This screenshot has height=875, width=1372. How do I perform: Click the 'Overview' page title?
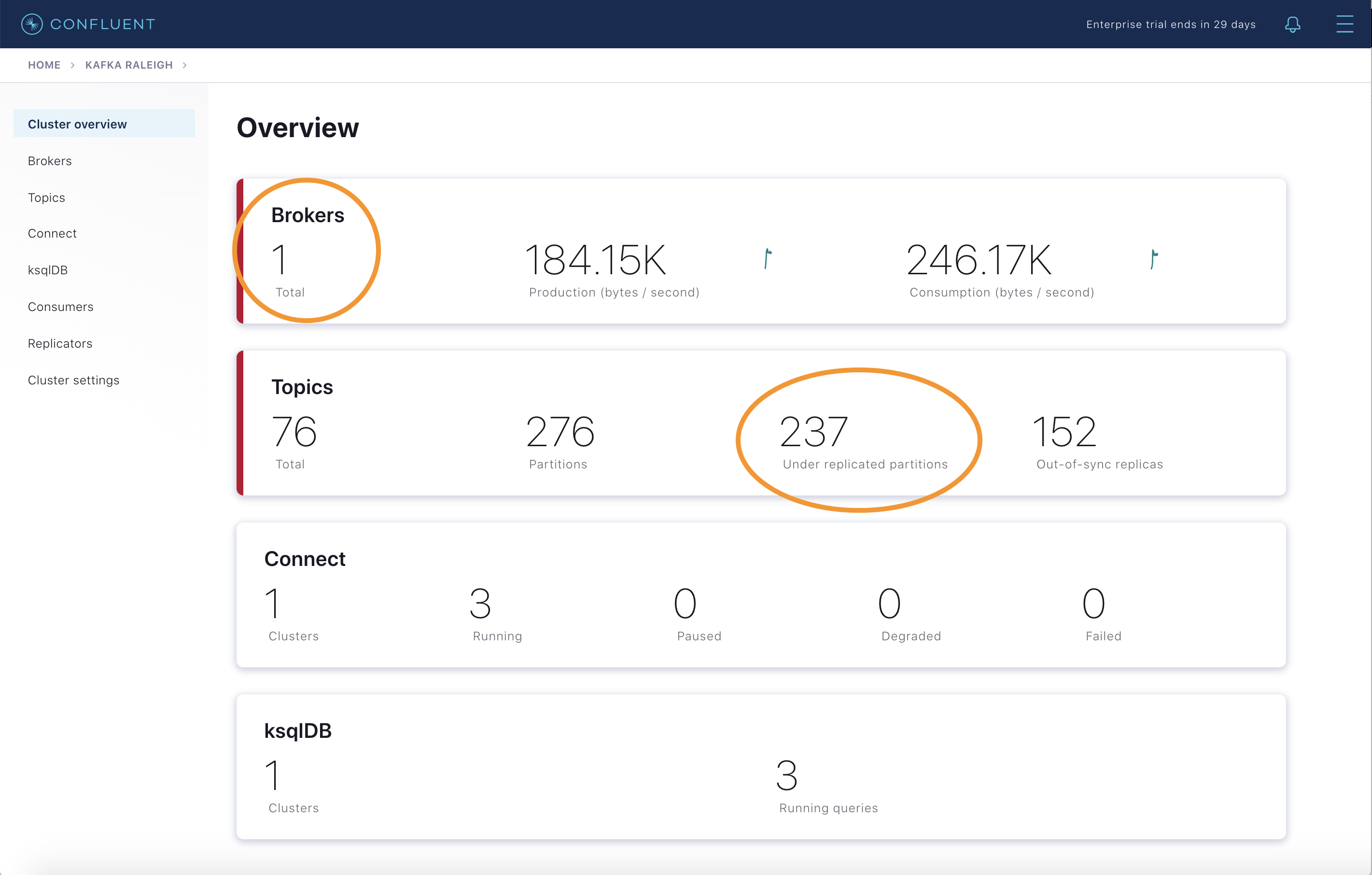point(298,127)
